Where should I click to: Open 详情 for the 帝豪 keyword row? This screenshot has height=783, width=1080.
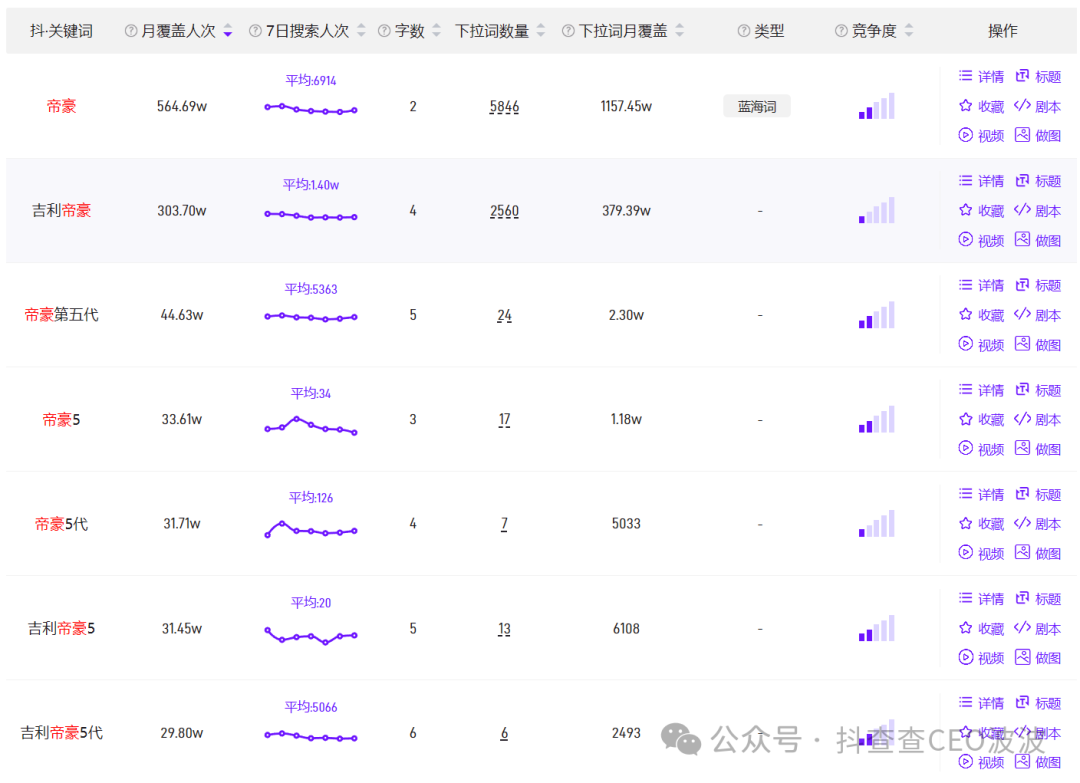[981, 77]
